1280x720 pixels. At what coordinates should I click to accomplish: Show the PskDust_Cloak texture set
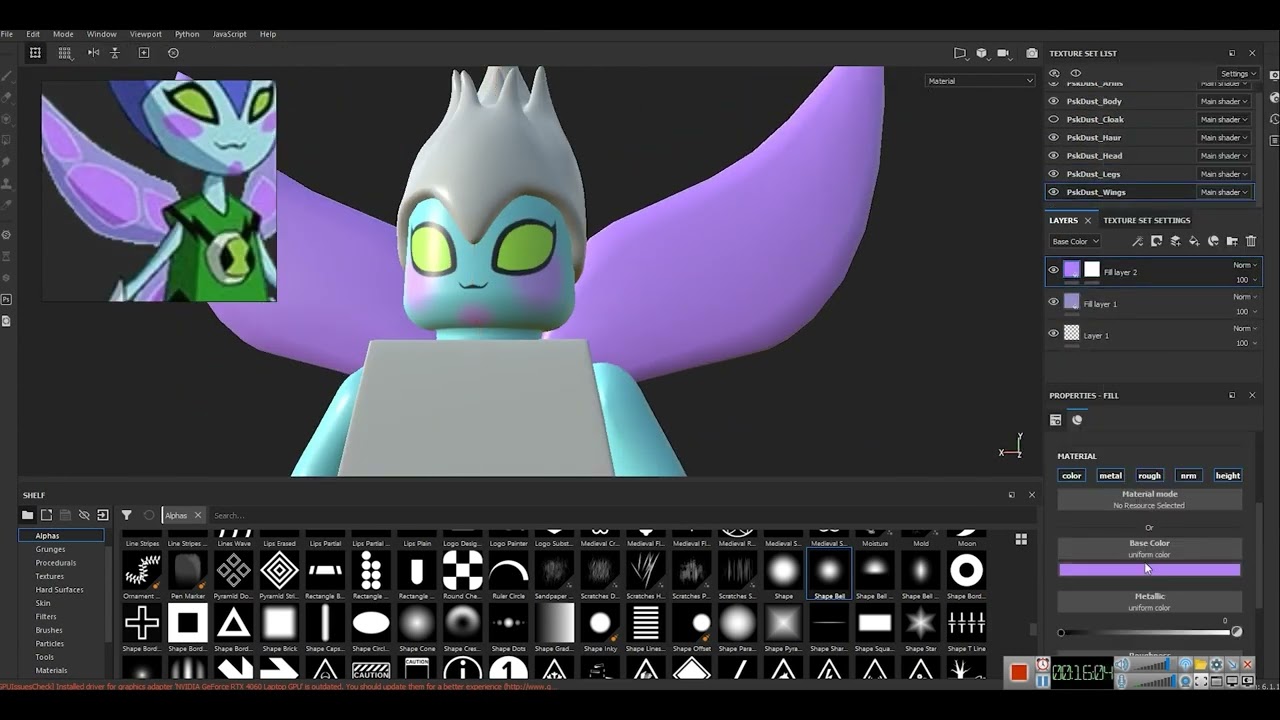pos(1053,119)
